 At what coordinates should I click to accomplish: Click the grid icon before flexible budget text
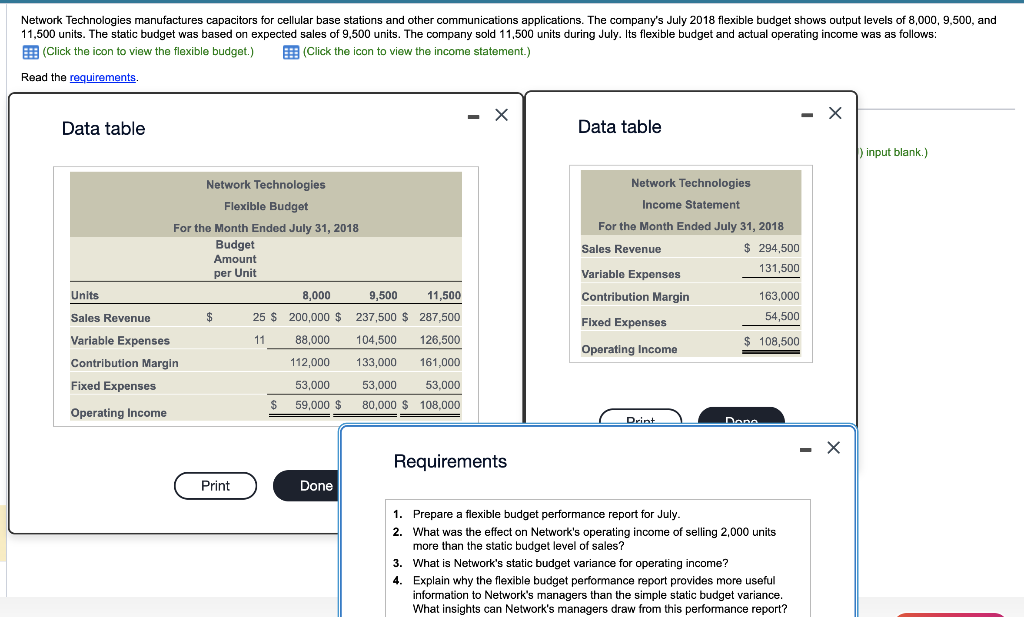[x=33, y=51]
